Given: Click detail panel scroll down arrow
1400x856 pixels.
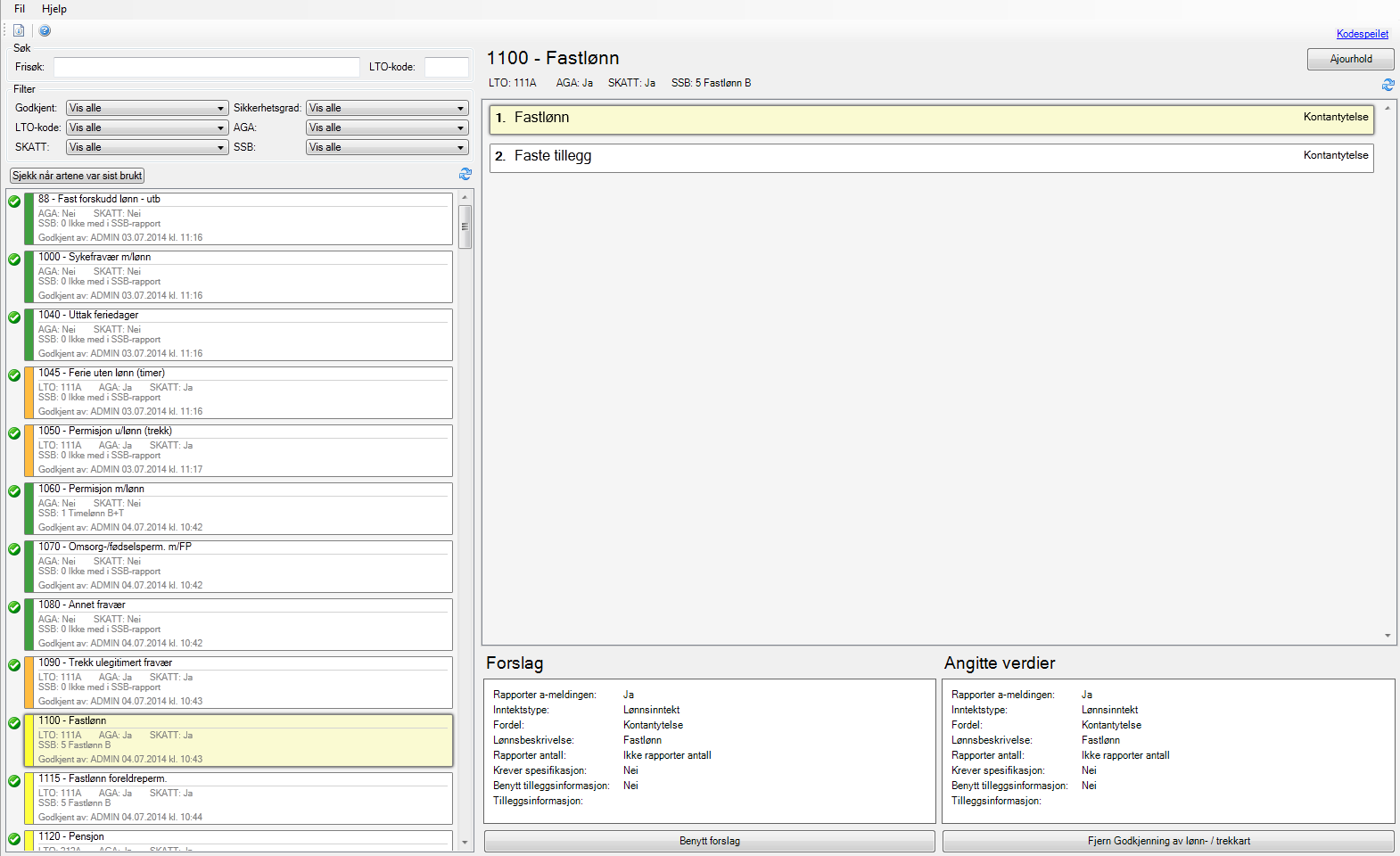Looking at the screenshot, I should tap(1388, 636).
